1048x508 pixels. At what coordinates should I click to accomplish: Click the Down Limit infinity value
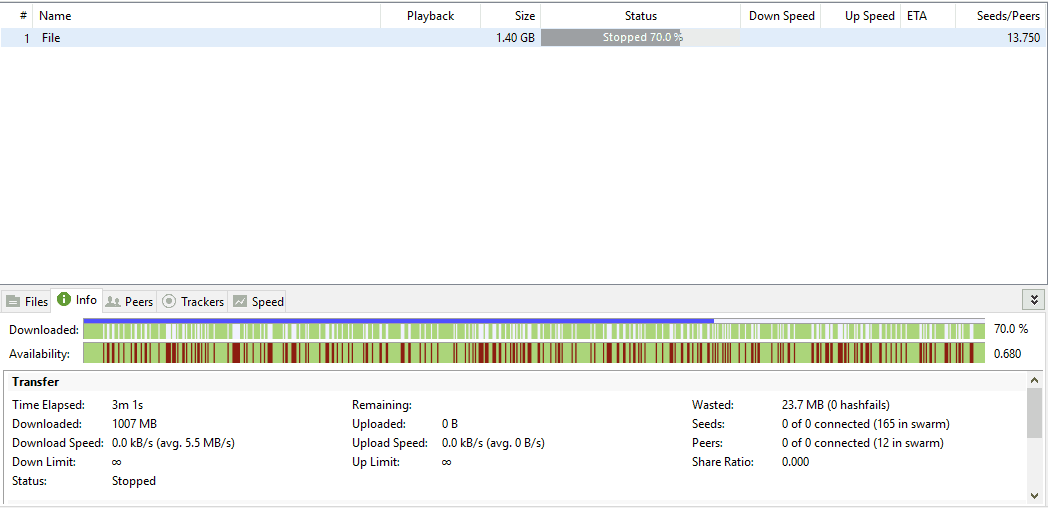116,462
